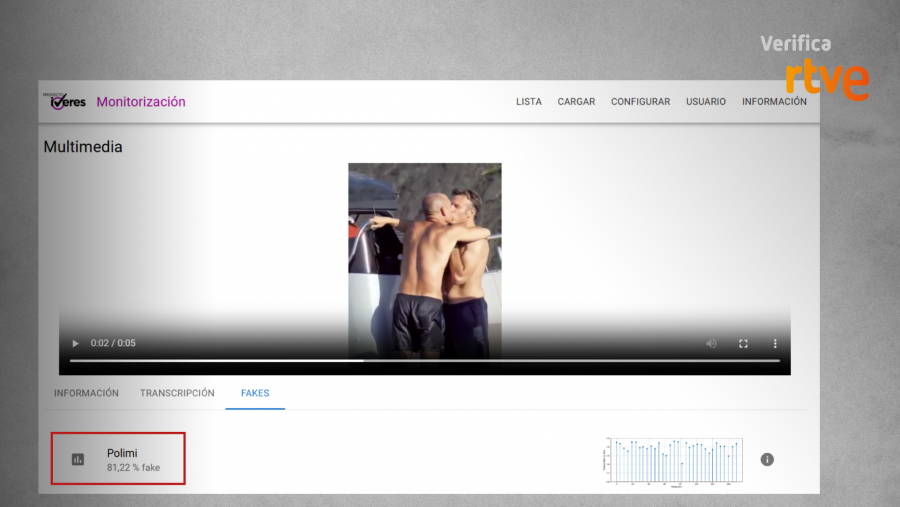Mute the video with the speaker icon
This screenshot has height=507, width=900.
tap(711, 343)
